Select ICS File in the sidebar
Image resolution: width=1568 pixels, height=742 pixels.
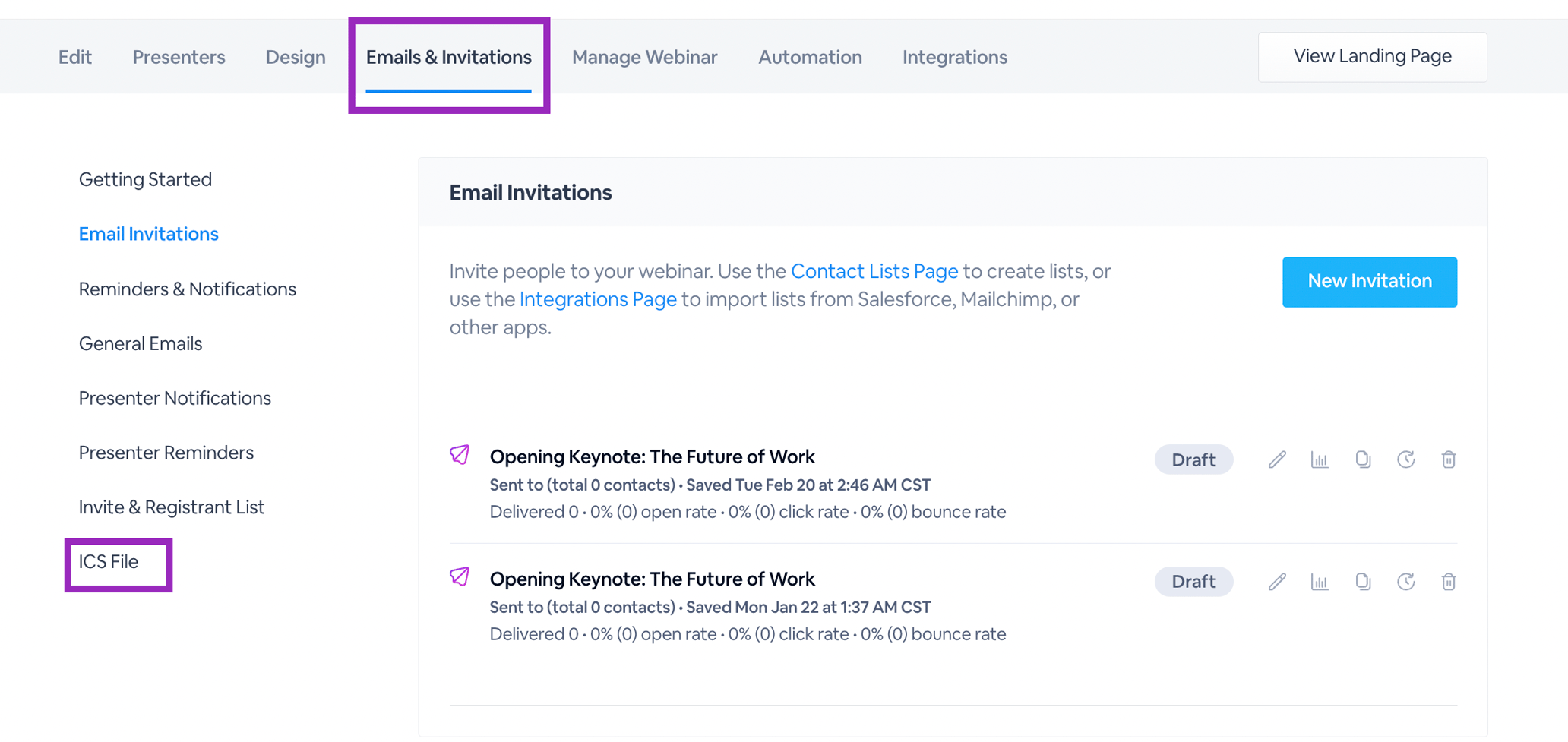pos(109,562)
